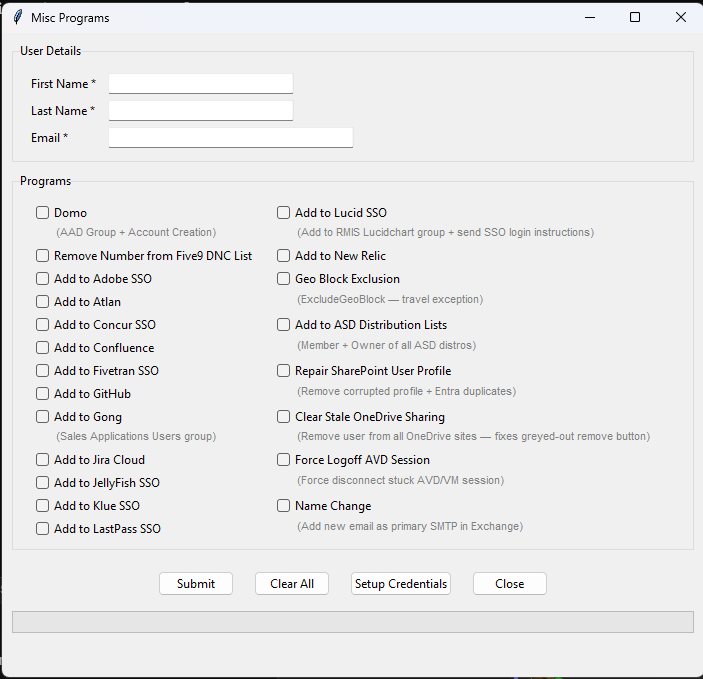The width and height of the screenshot is (703, 679).
Task: Enable Remove Number from Five9 DNC List
Action: coord(43,256)
